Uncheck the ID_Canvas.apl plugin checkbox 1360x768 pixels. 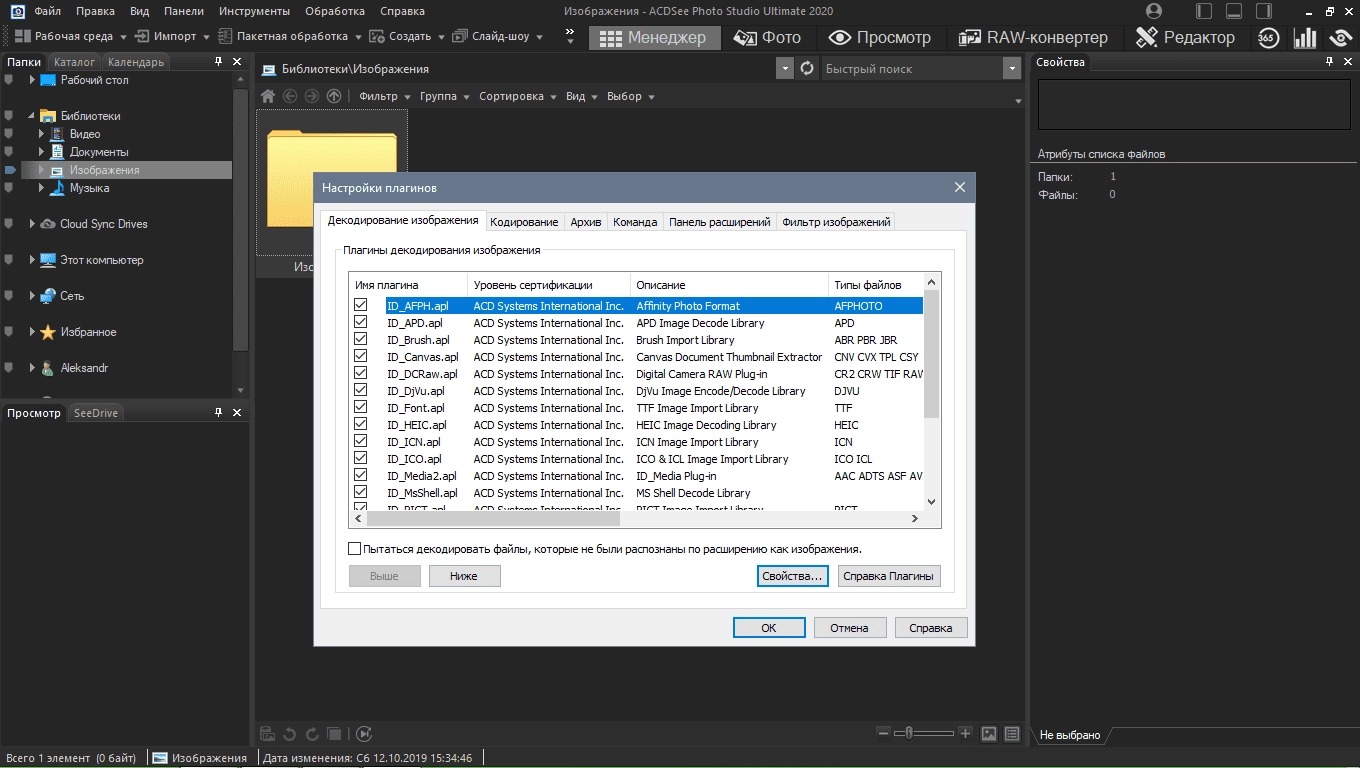(361, 356)
